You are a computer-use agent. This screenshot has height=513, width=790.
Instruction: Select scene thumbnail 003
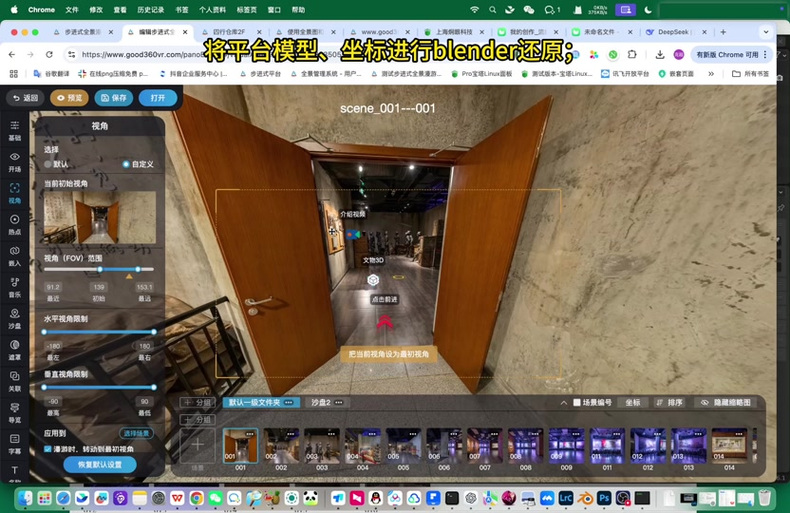(321, 445)
